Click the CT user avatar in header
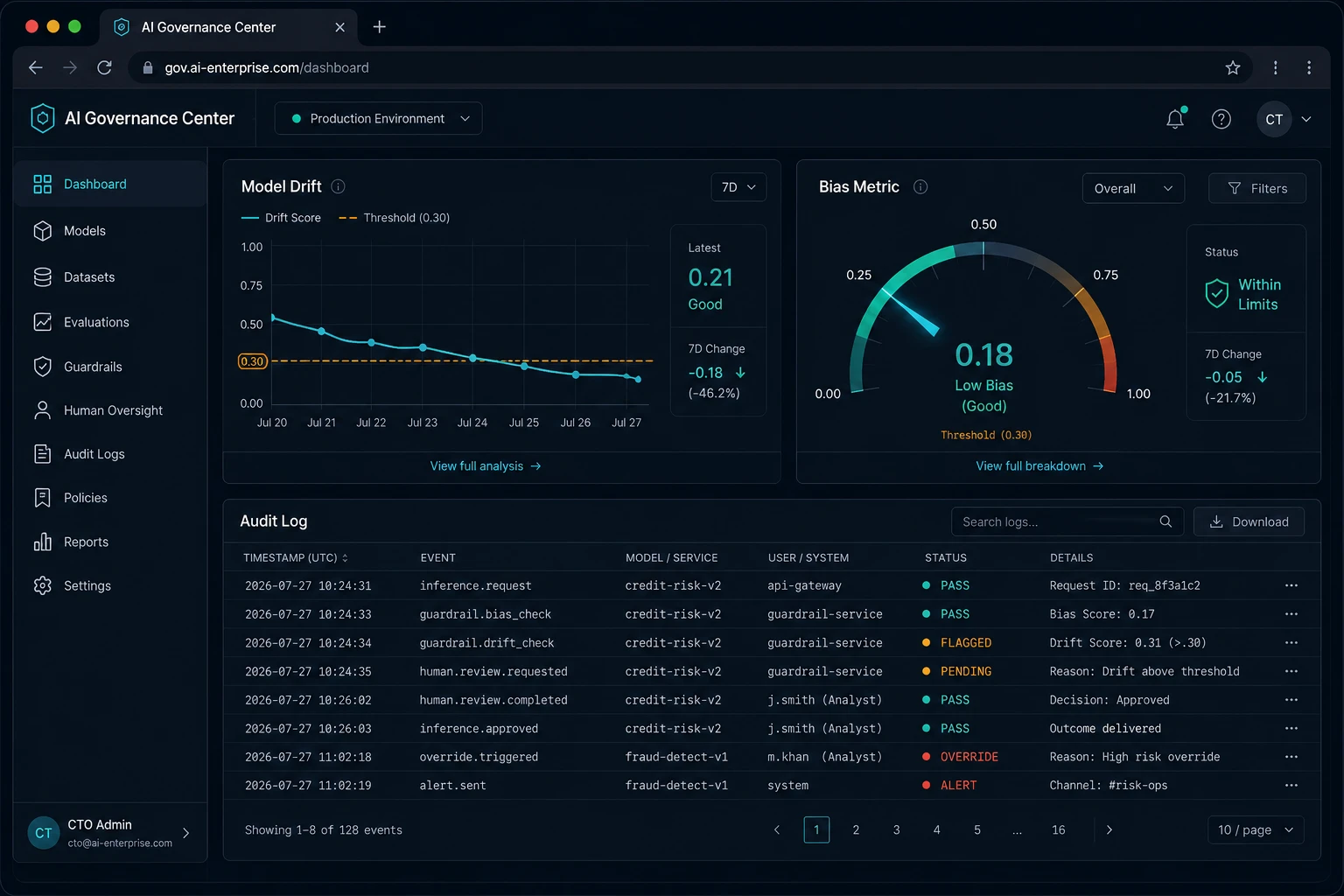1344x896 pixels. click(x=1274, y=119)
